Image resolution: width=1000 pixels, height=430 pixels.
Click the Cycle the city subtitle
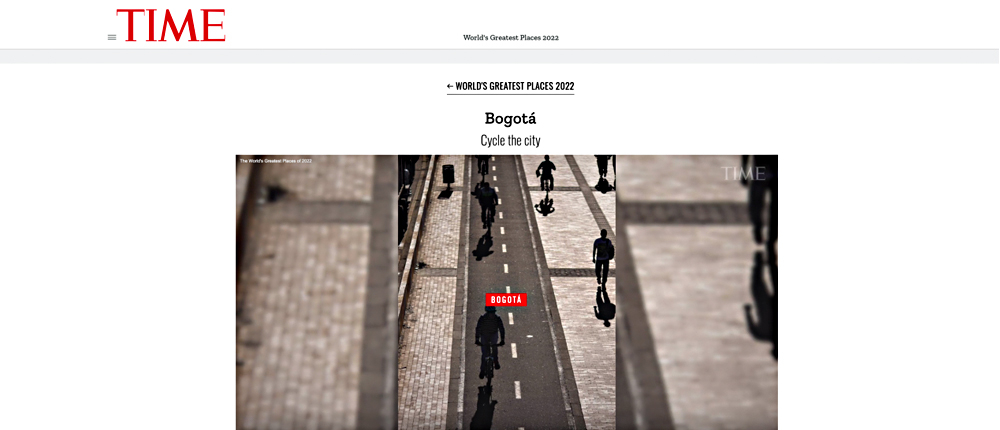coord(510,140)
